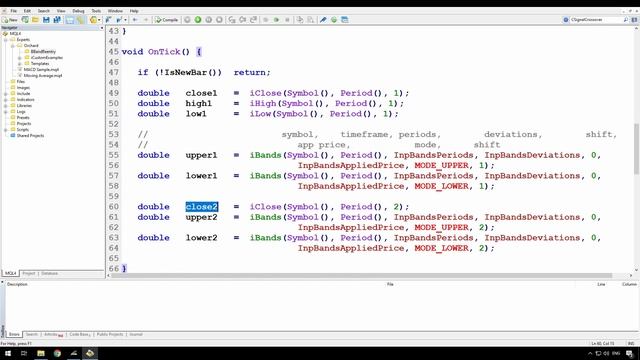Viewport: 640px width, 360px height.
Task: Select the Presets folder
Action: point(23,118)
